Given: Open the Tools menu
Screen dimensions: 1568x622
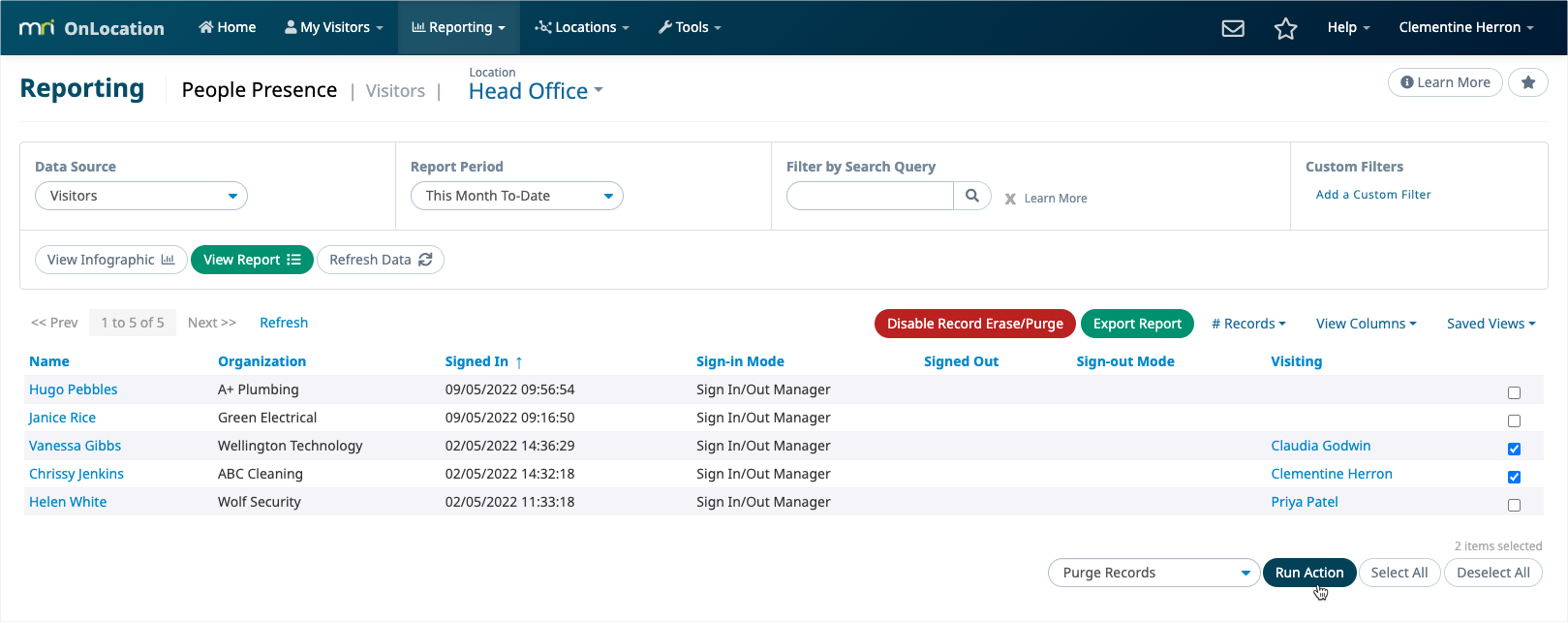Looking at the screenshot, I should (x=690, y=27).
